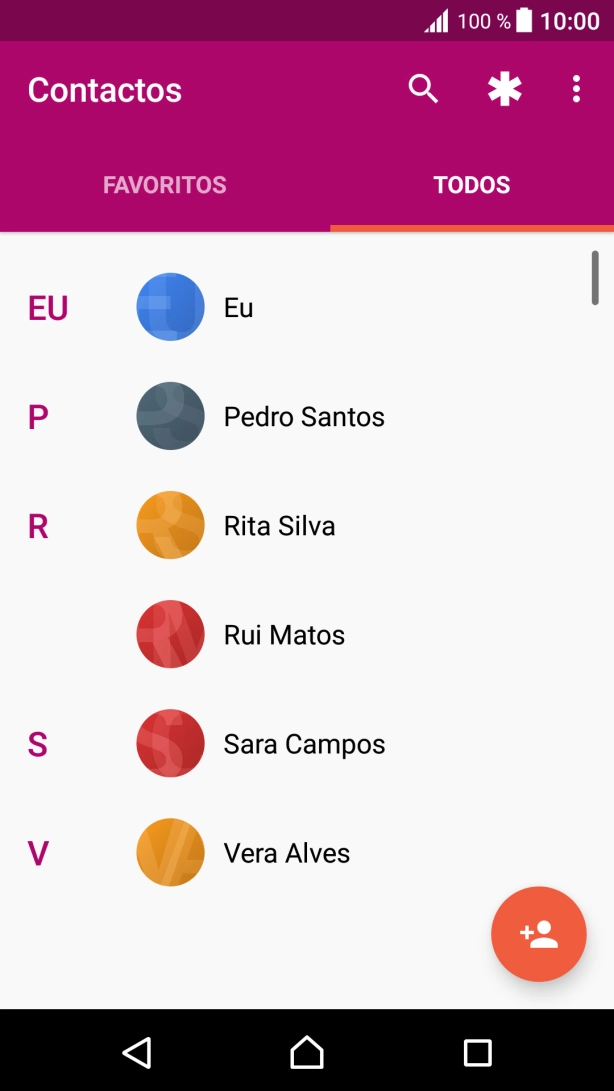
Task: Tap the Back navigation icon
Action: click(x=137, y=1052)
